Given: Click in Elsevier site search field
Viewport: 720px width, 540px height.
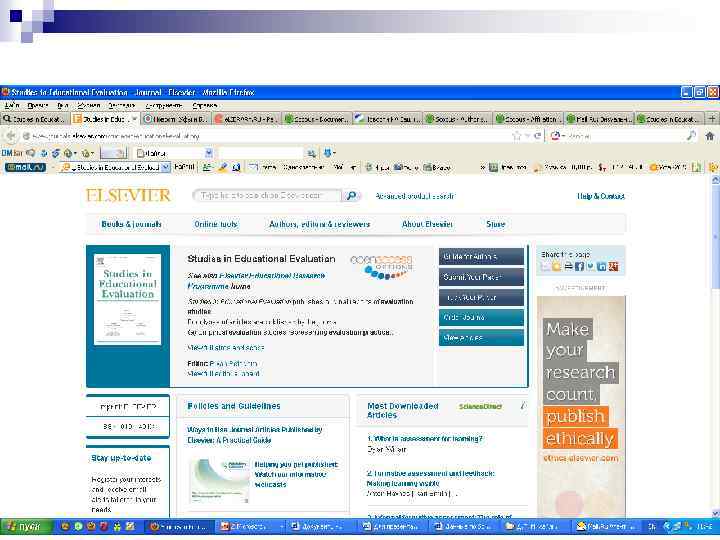Looking at the screenshot, I should [x=267, y=196].
